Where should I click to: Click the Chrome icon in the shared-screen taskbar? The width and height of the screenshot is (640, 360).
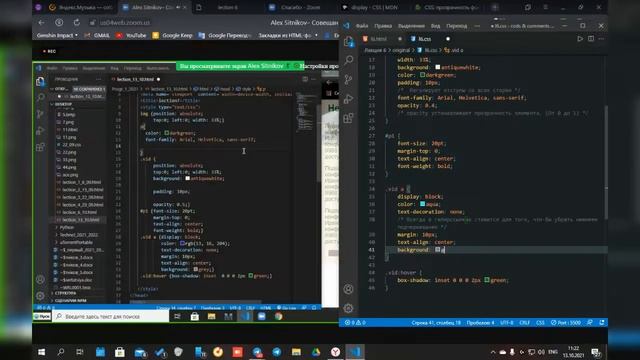278,316
